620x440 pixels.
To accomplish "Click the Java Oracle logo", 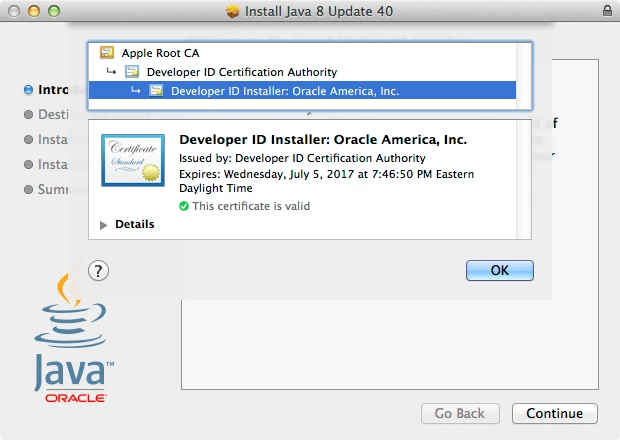I will coord(74,338).
